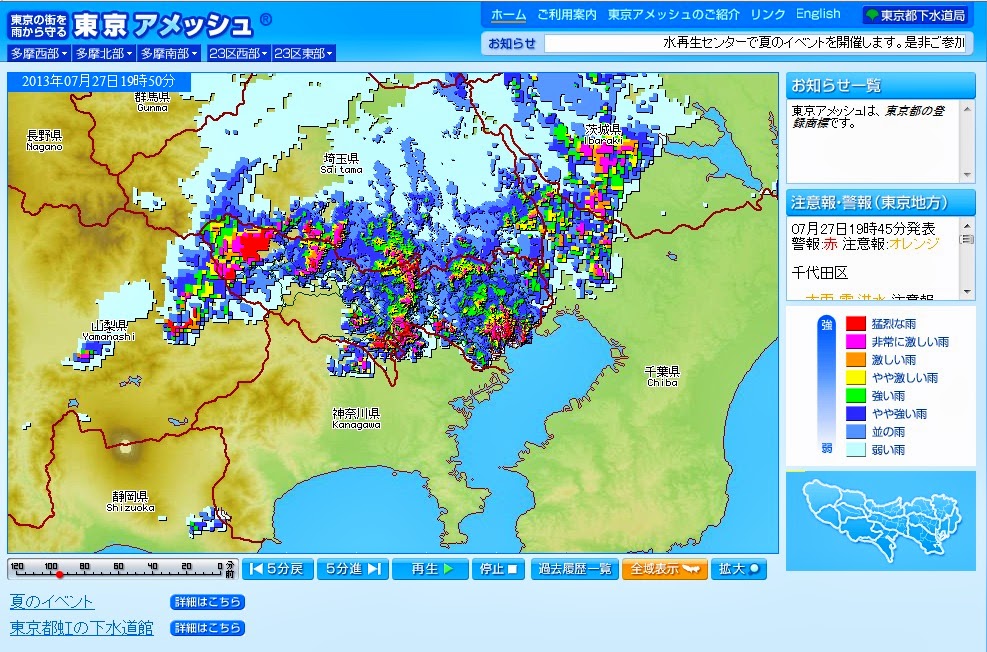Open the 過去履歴一覧 history list
This screenshot has height=652, width=987.
575,569
